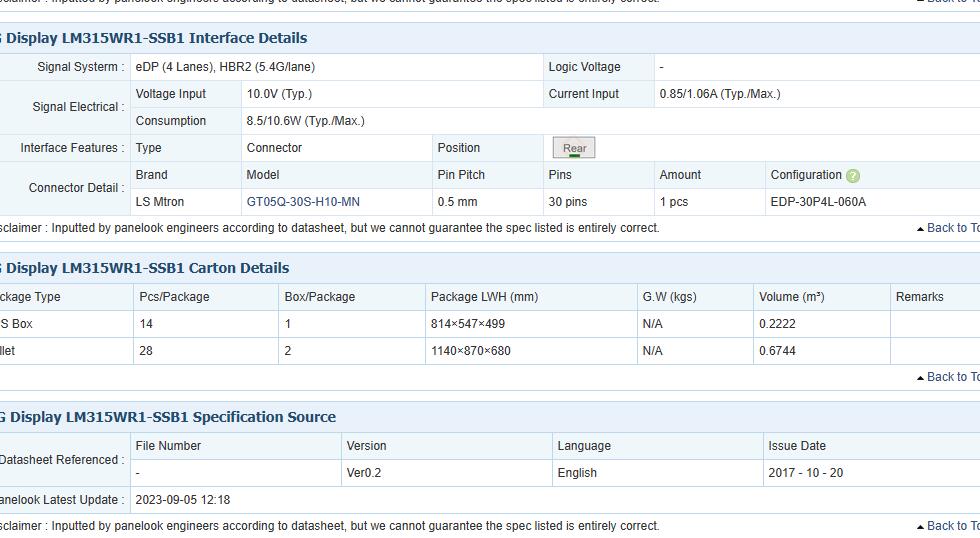Click the Configuration column header text
Screen dimensions: 980x538
point(806,175)
